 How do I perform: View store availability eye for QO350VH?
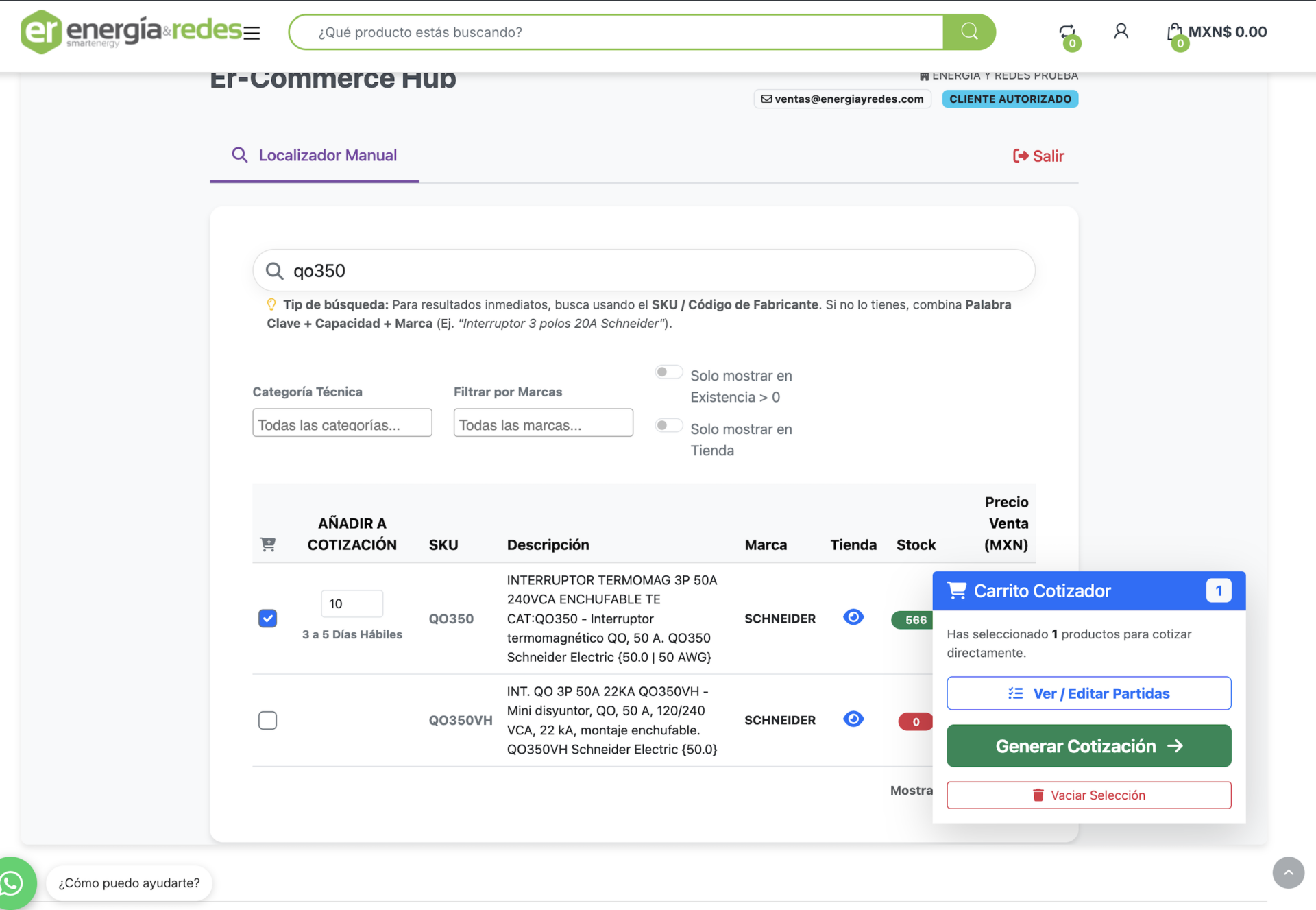tap(853, 719)
